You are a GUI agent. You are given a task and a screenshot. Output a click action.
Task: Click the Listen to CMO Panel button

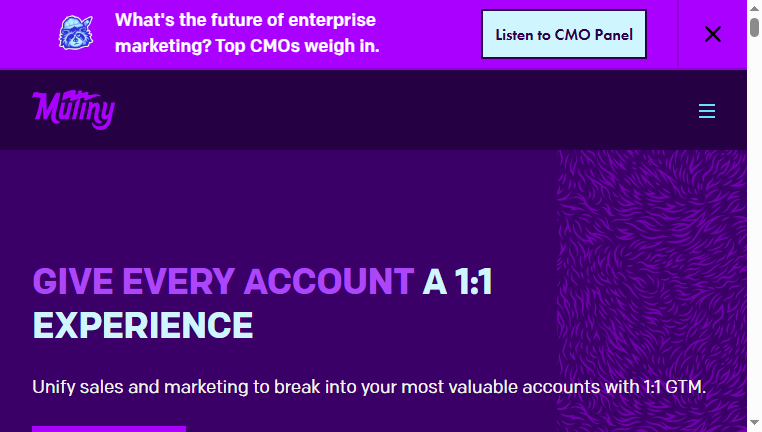point(564,34)
